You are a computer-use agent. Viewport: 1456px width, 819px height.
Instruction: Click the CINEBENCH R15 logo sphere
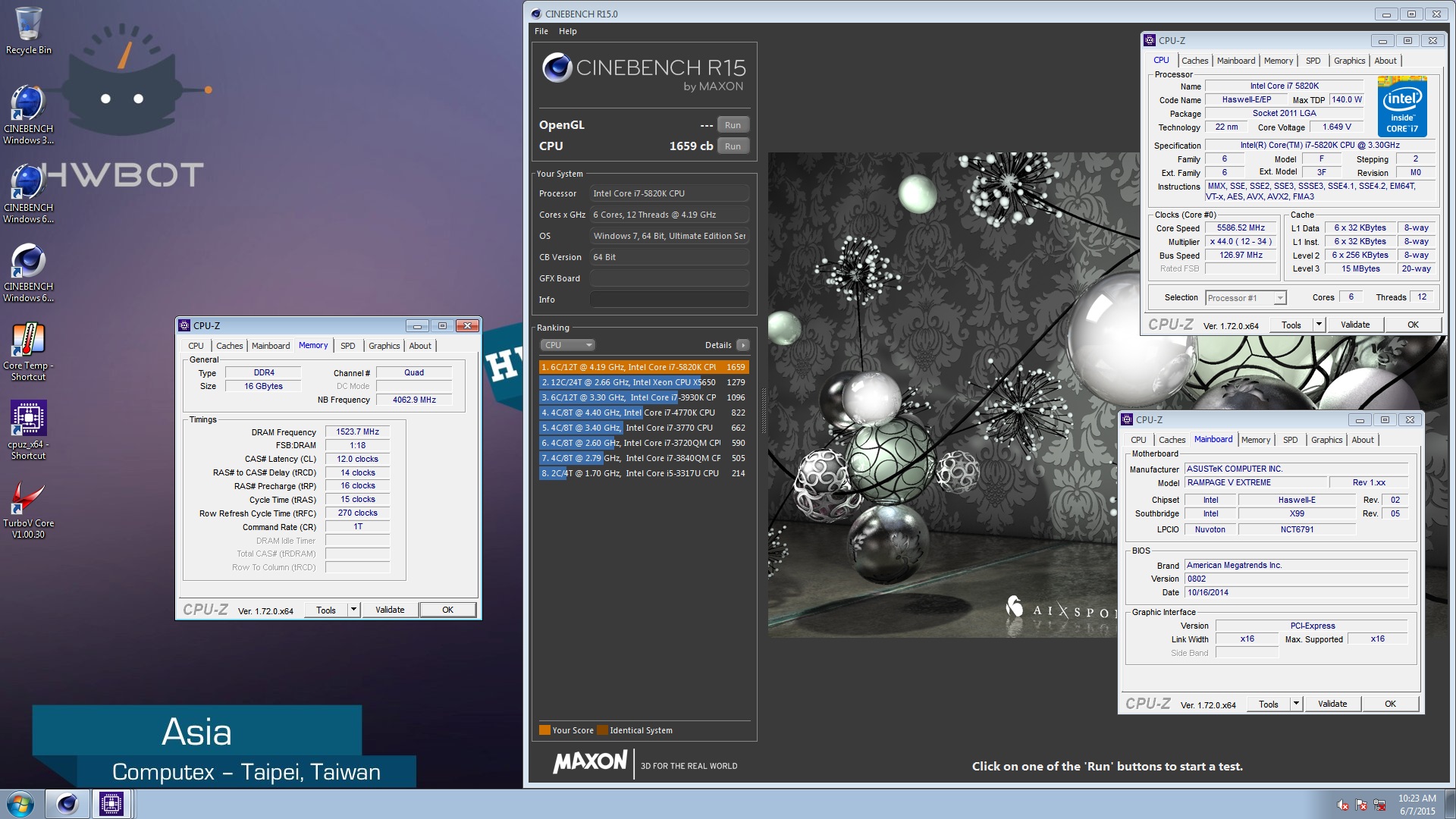557,67
